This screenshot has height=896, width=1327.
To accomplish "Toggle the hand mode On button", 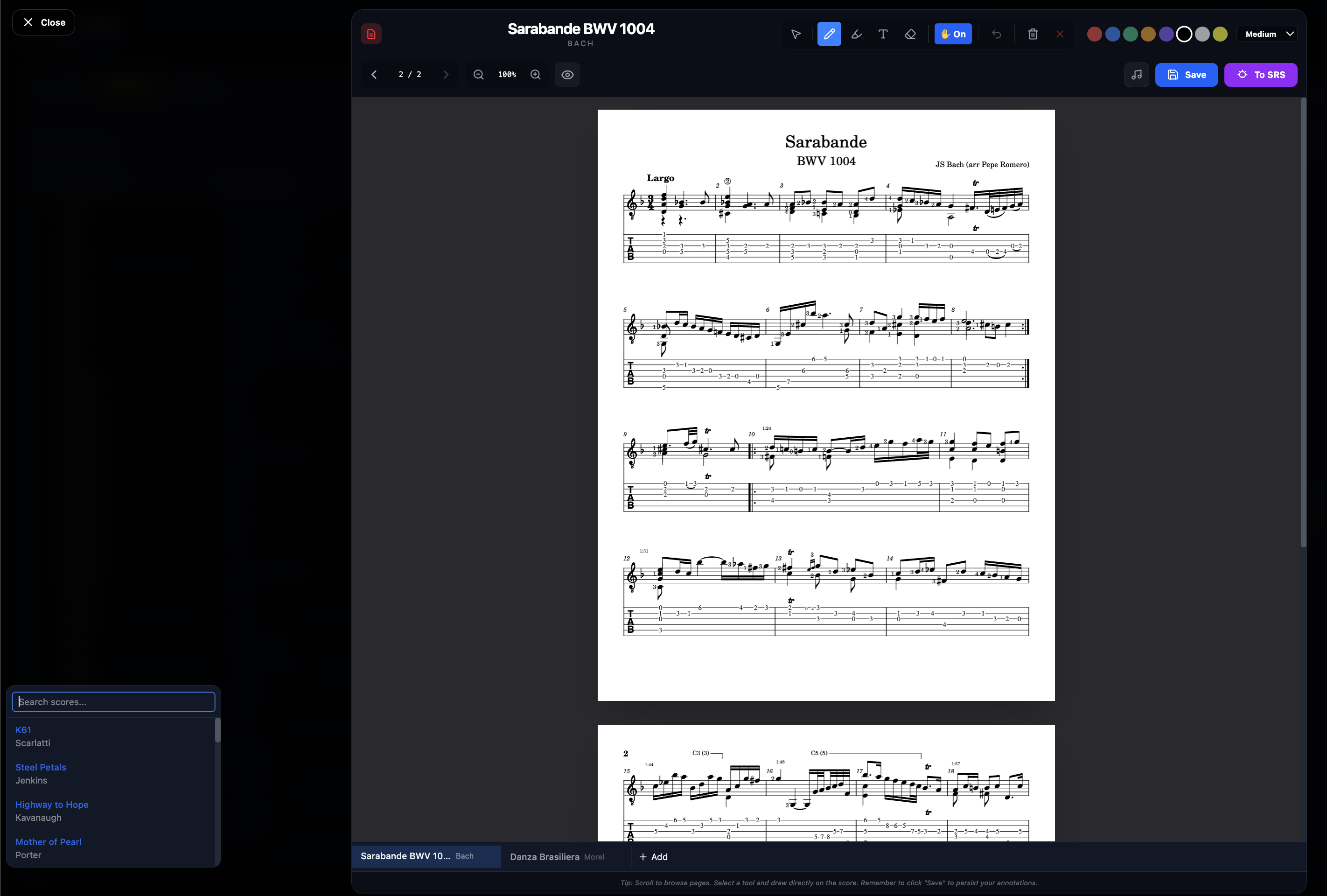I will [953, 34].
